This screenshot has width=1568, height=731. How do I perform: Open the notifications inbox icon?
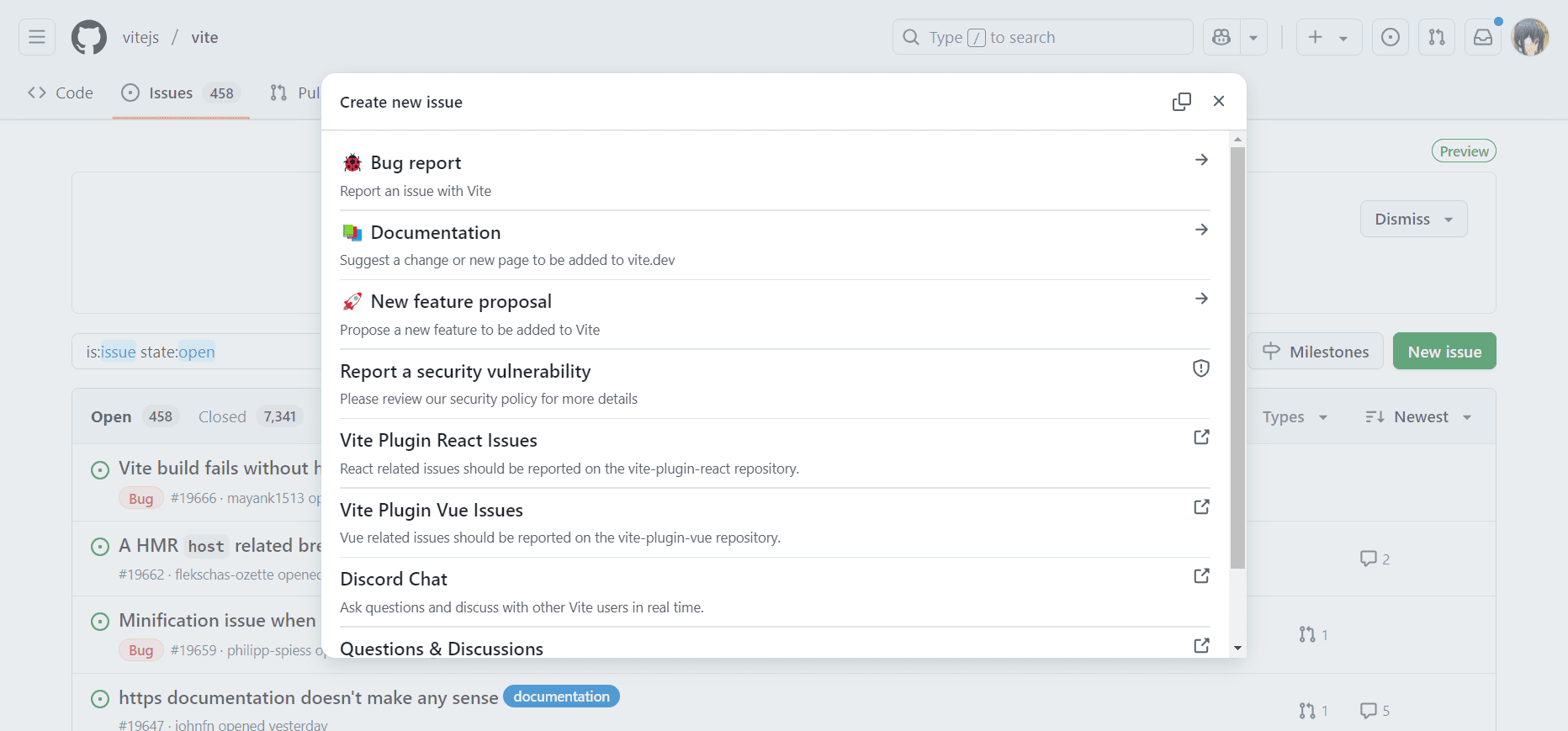[1483, 38]
